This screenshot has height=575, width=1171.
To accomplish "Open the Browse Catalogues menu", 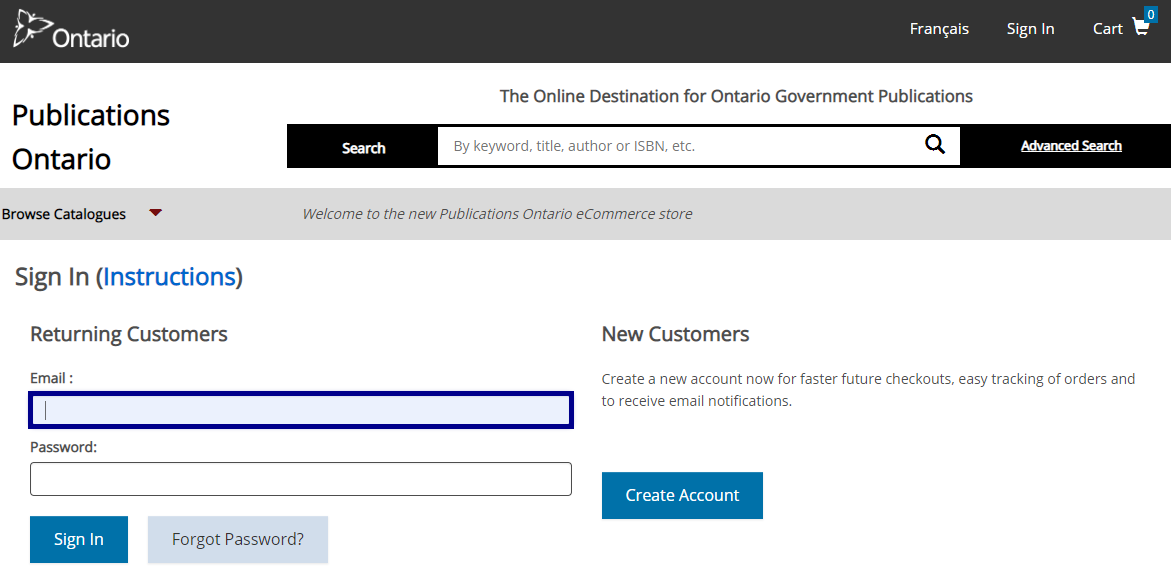I will pos(64,214).
